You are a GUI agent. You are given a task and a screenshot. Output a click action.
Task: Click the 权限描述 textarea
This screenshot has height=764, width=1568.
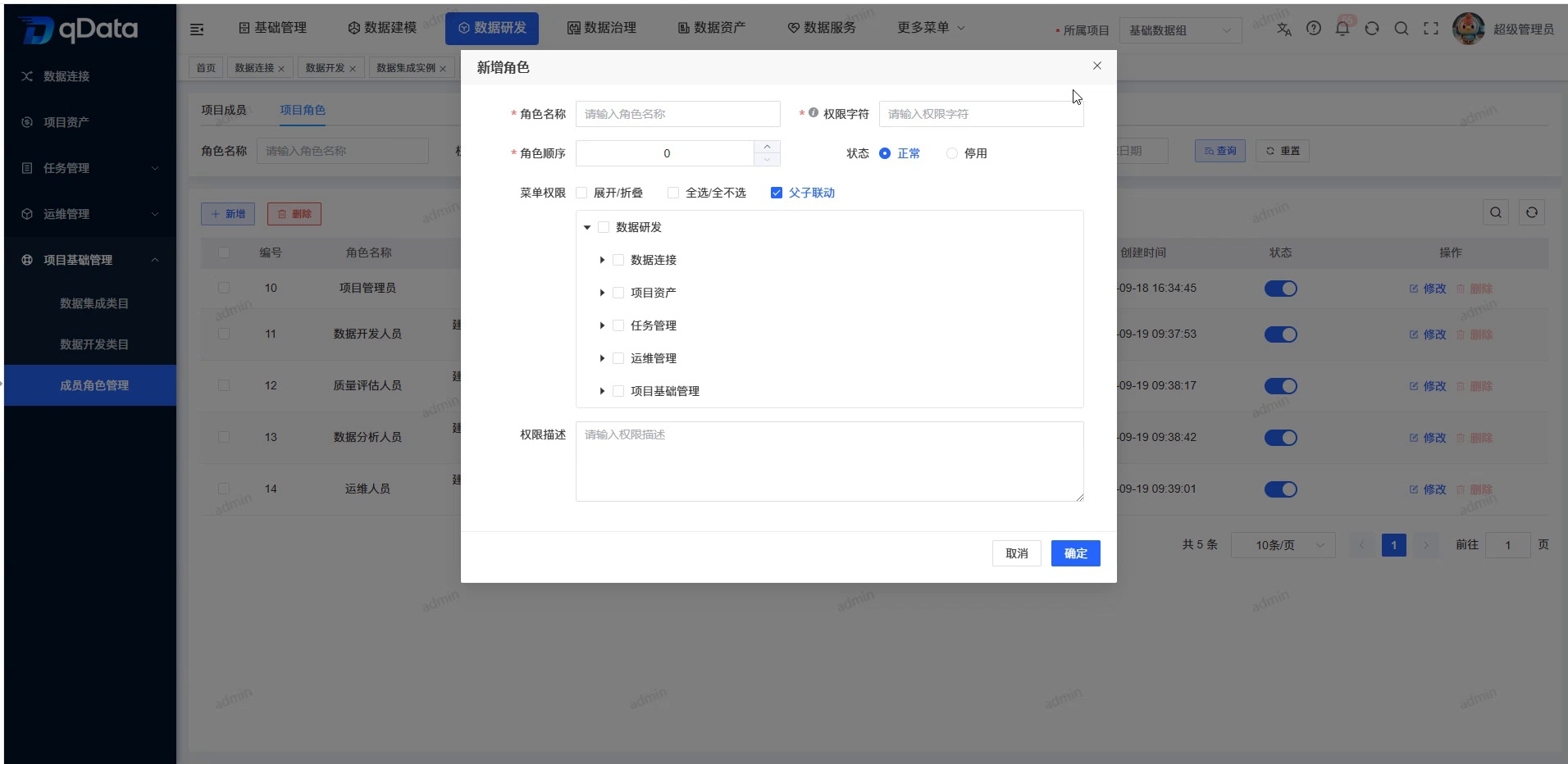click(829, 462)
